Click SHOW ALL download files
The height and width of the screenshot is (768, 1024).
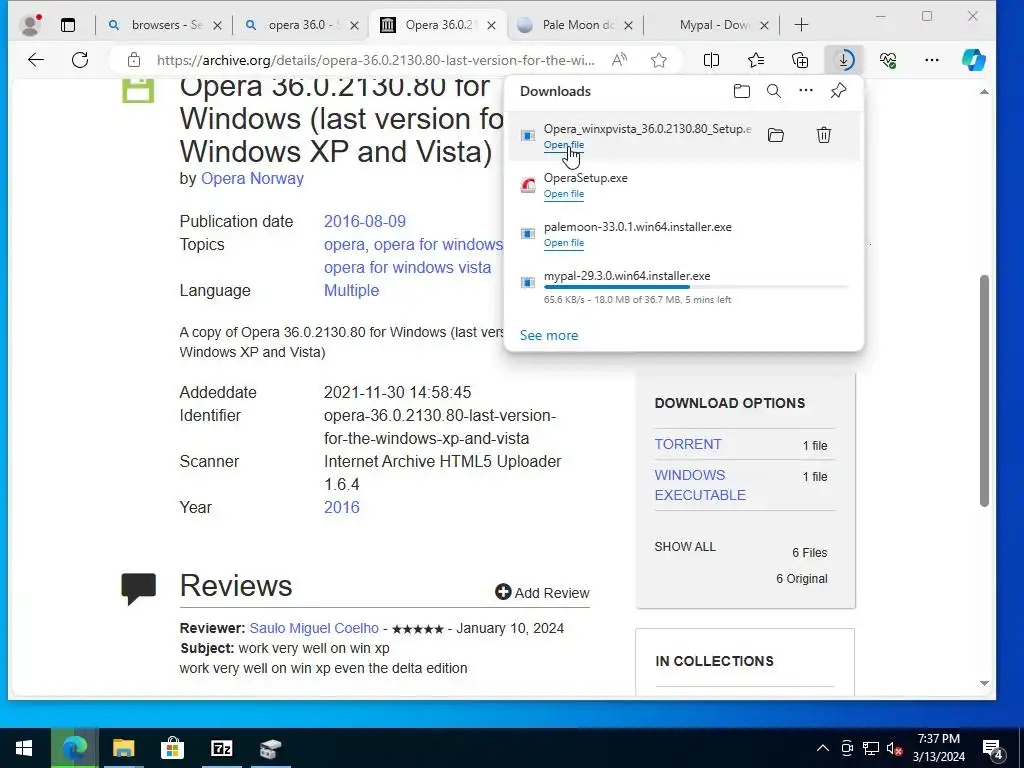point(685,547)
